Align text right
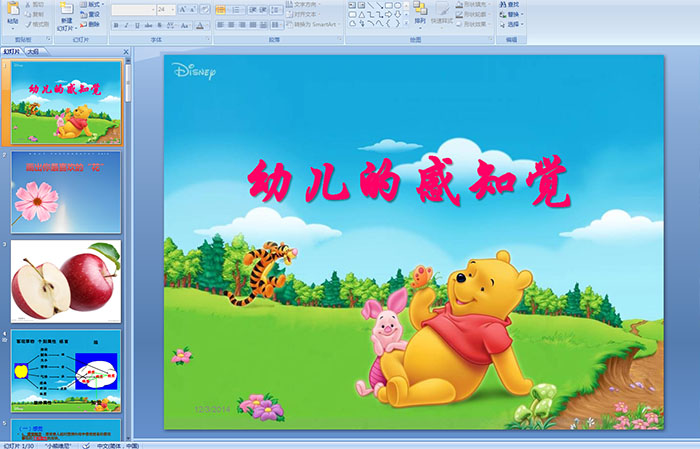 click(242, 25)
